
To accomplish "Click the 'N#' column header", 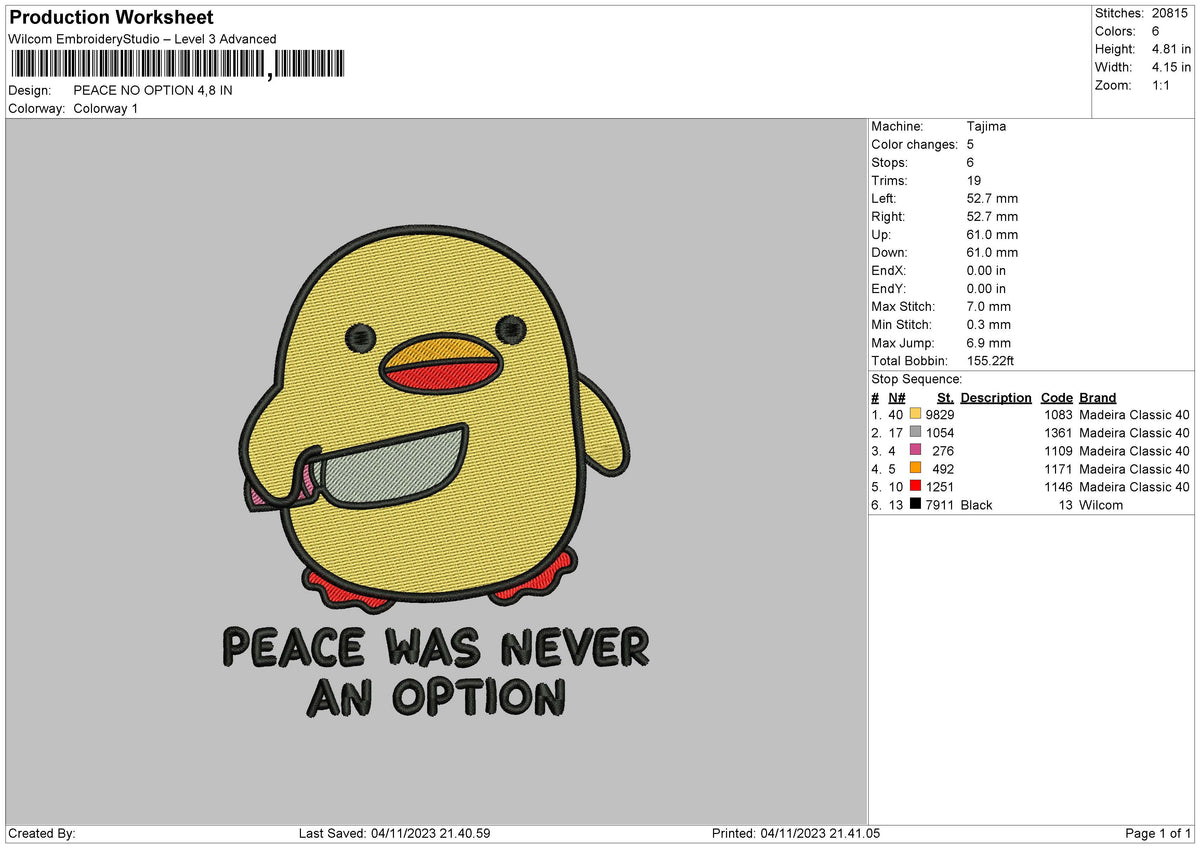I will [x=896, y=397].
